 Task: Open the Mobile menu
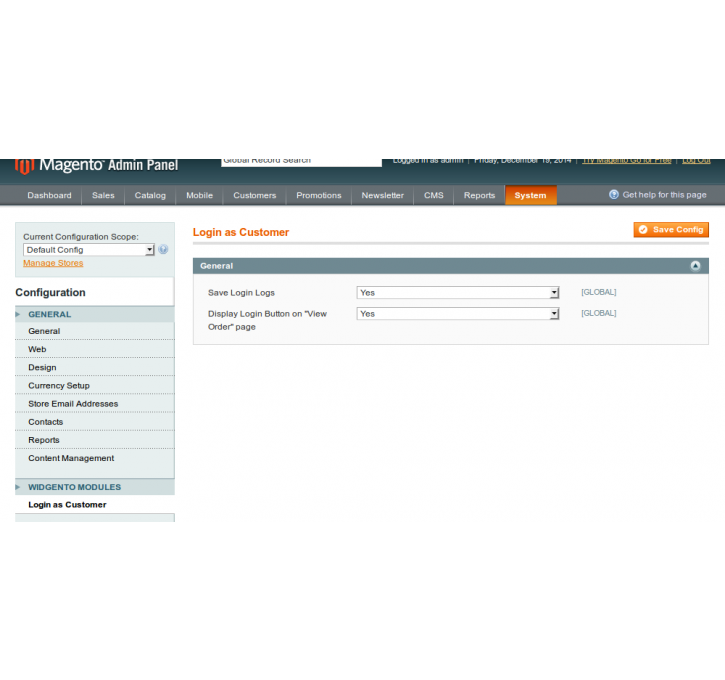pos(199,195)
